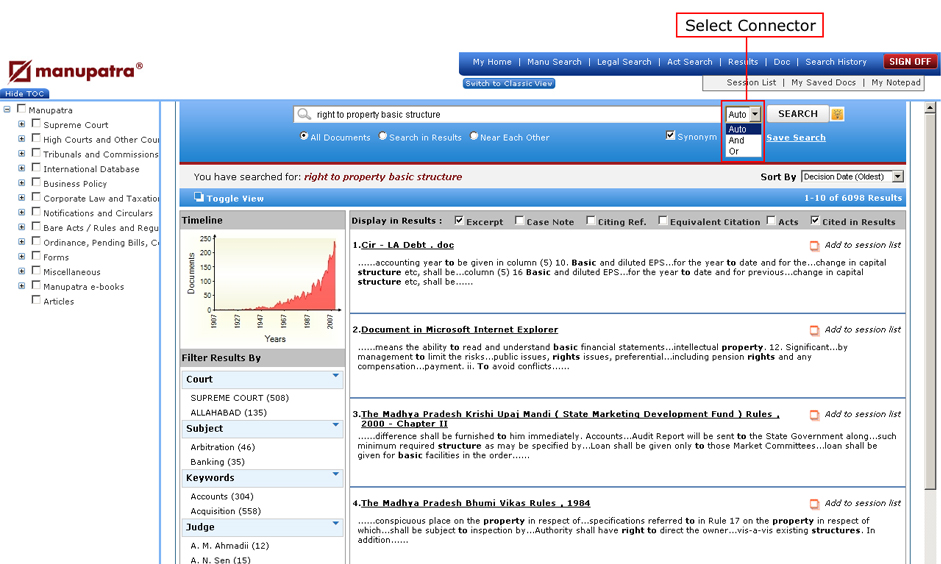Collapse the Keywords filter section
This screenshot has width=941, height=564.
point(335,474)
